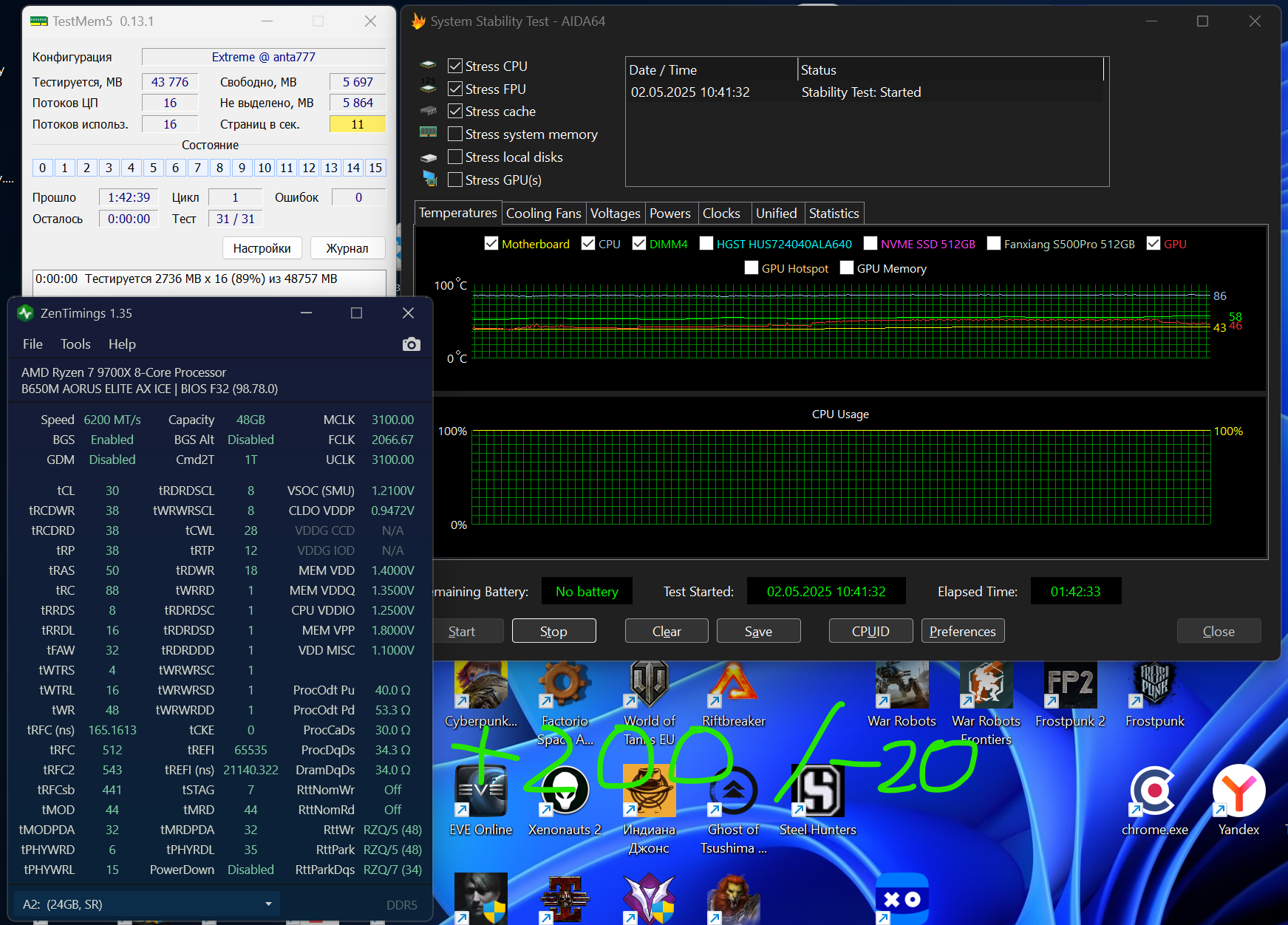The width and height of the screenshot is (1288, 925).
Task: Select thread box 15 in TestMem5
Action: [375, 168]
